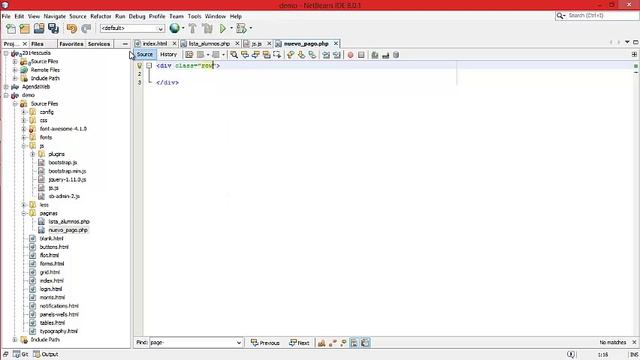Open the Debug Project dropdown arrow
Viewport: 640px width, 360px height.
(x=250, y=28)
